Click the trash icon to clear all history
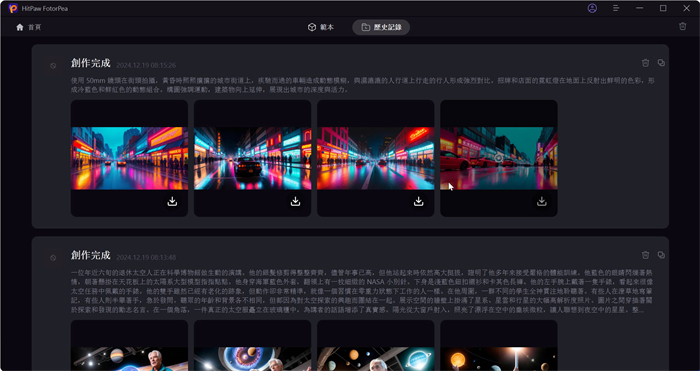The height and width of the screenshot is (371, 700). coord(682,26)
